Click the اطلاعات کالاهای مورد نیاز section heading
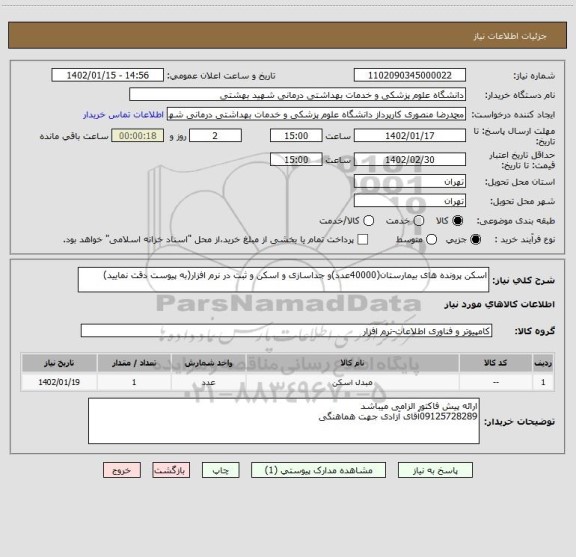The width and height of the screenshot is (576, 557). coord(500,304)
